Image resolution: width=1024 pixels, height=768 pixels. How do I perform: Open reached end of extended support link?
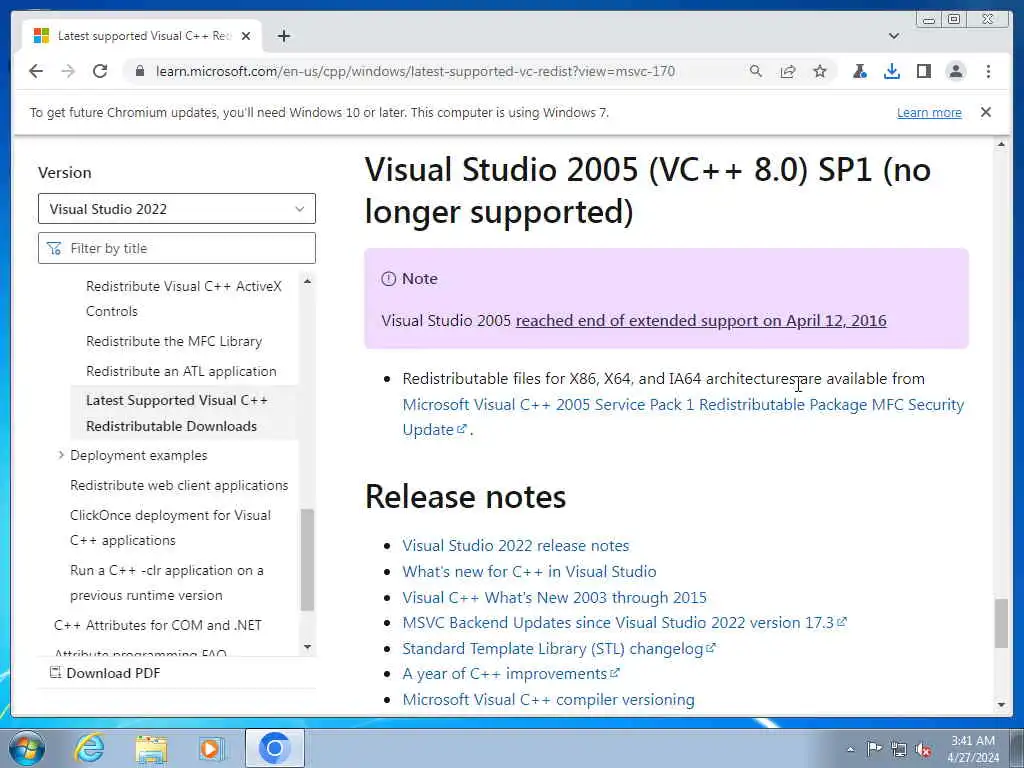point(701,321)
